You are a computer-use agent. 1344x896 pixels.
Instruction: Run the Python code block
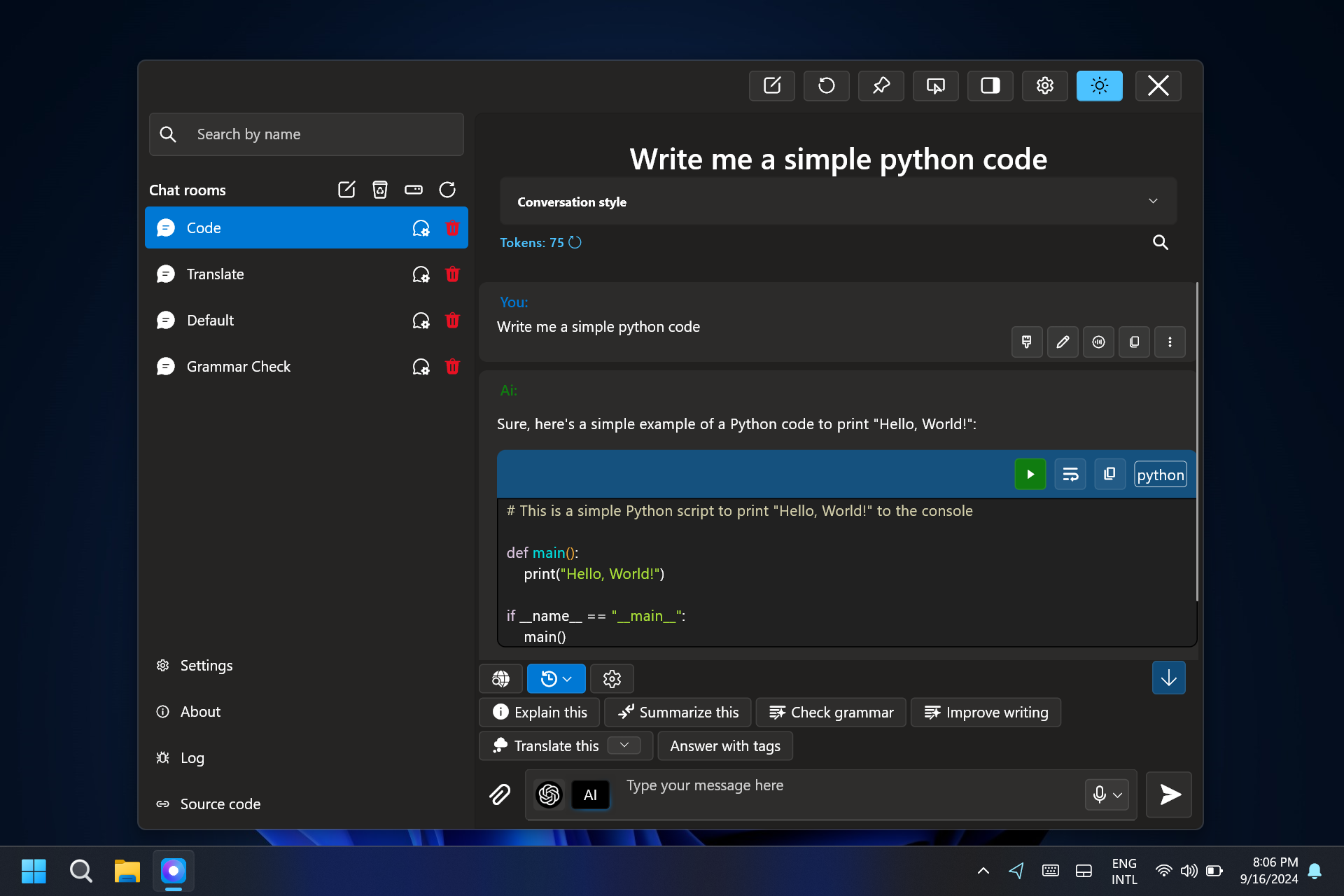coord(1030,475)
